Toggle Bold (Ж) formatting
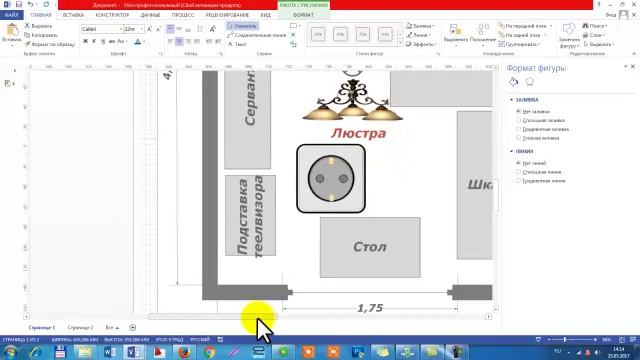Screen dimensions: 640x360 [x=85, y=41]
